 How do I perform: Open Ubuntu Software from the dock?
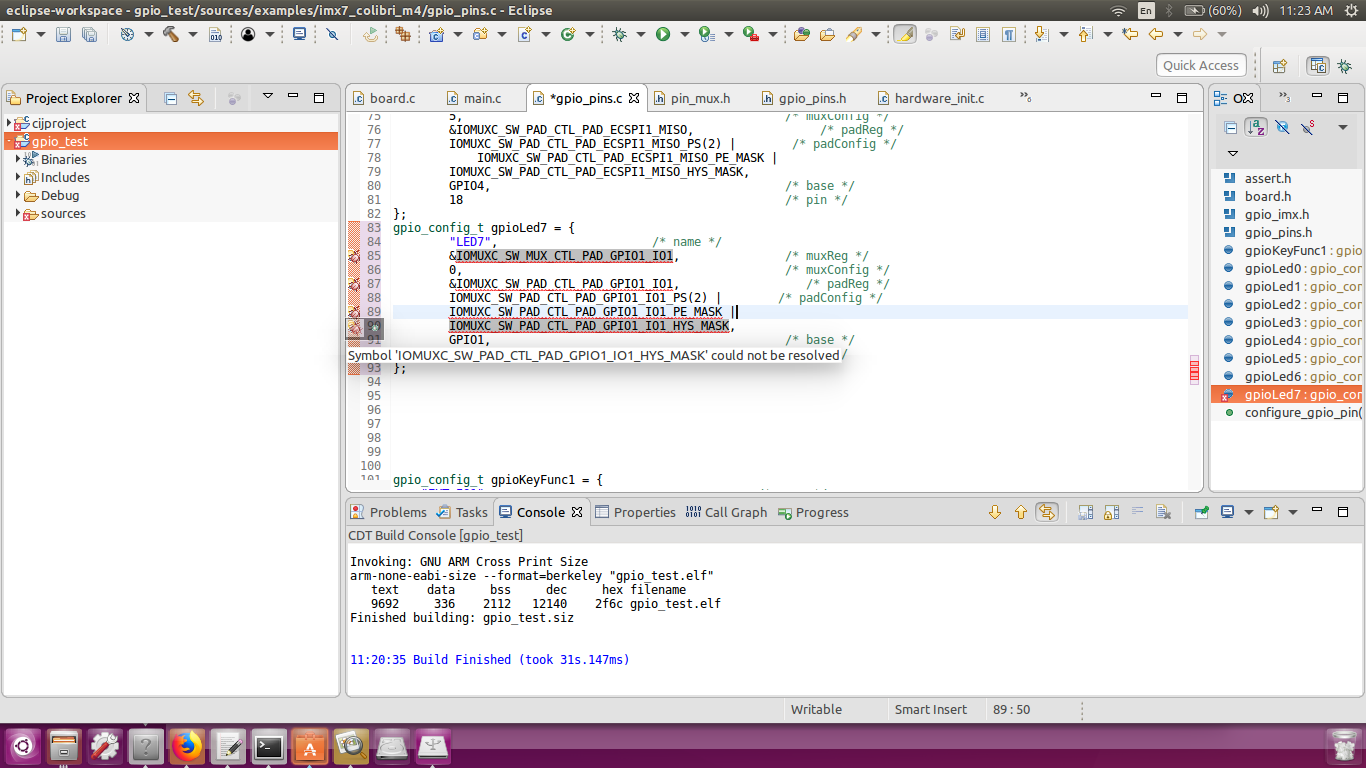pyautogui.click(x=309, y=746)
